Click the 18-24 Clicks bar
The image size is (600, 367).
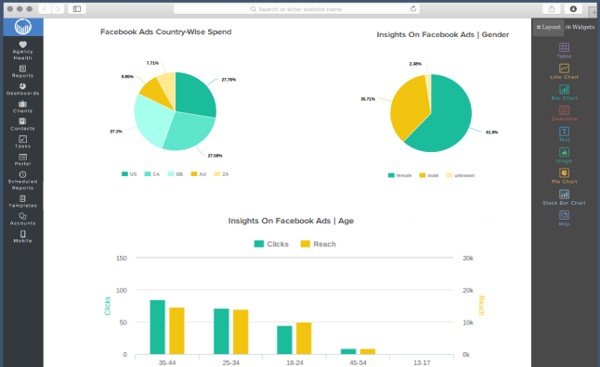[x=285, y=340]
